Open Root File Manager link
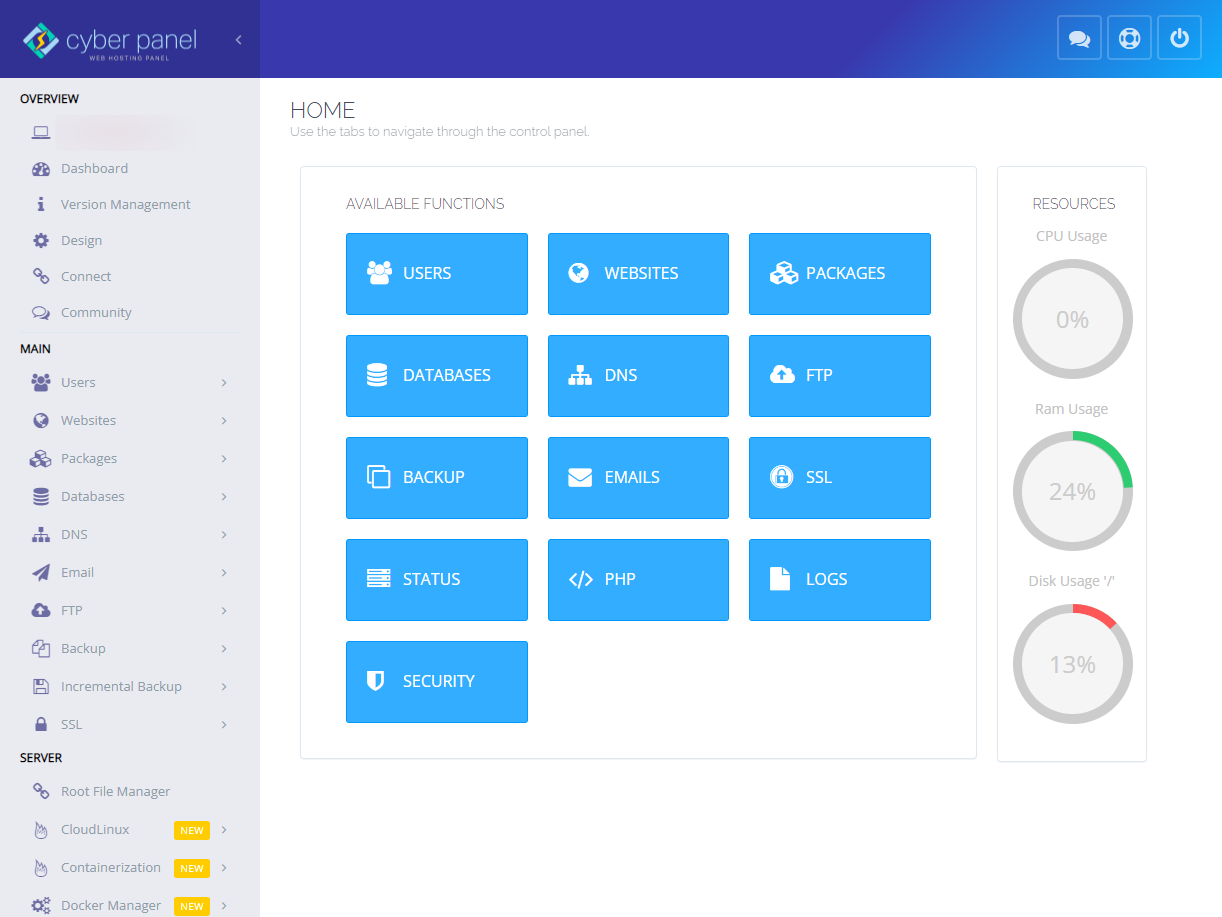Viewport: 1222px width, 917px height. 115,791
